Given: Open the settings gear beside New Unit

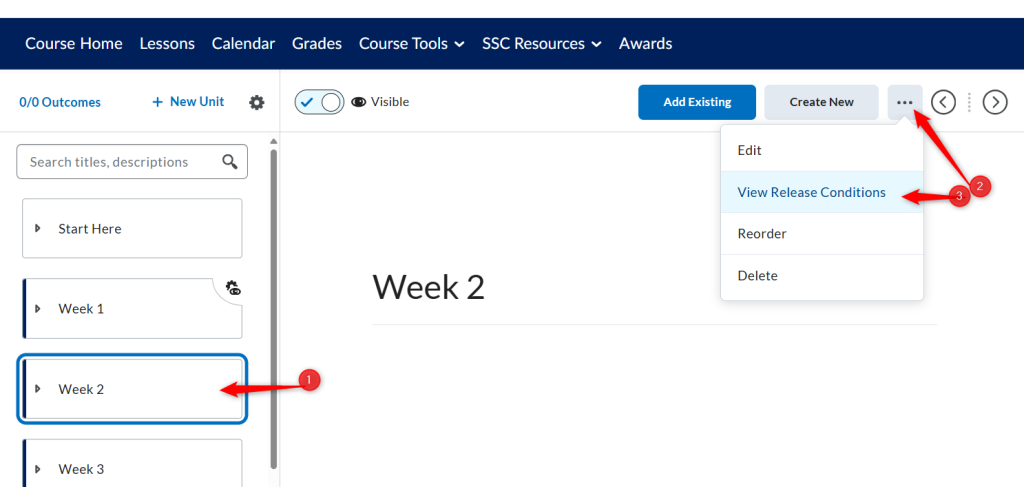Looking at the screenshot, I should tap(257, 102).
